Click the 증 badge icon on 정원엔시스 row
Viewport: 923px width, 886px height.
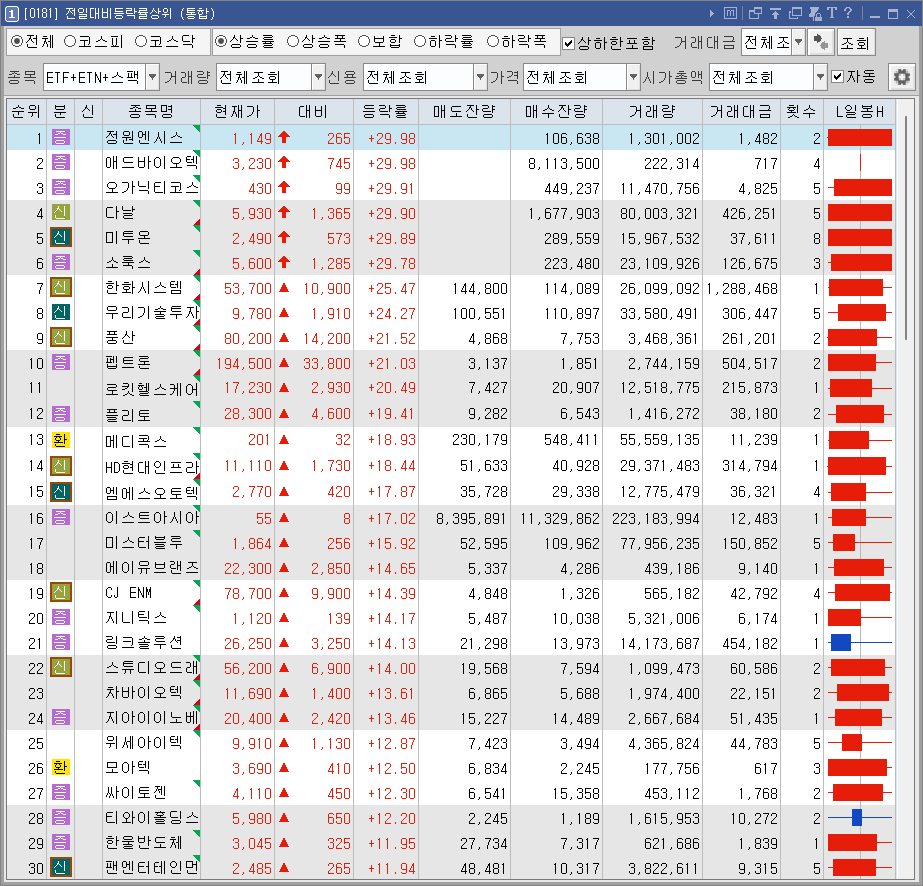pyautogui.click(x=61, y=138)
